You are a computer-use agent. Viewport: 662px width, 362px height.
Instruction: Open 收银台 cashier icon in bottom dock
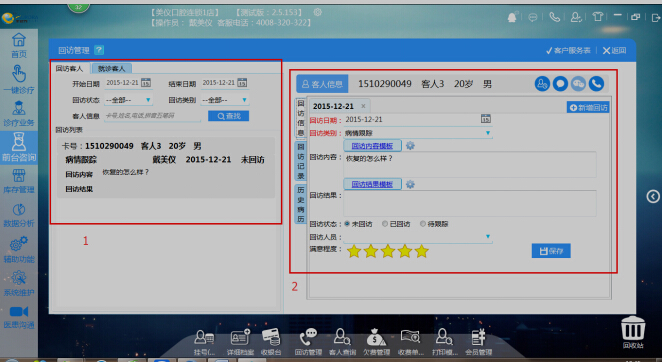click(271, 342)
